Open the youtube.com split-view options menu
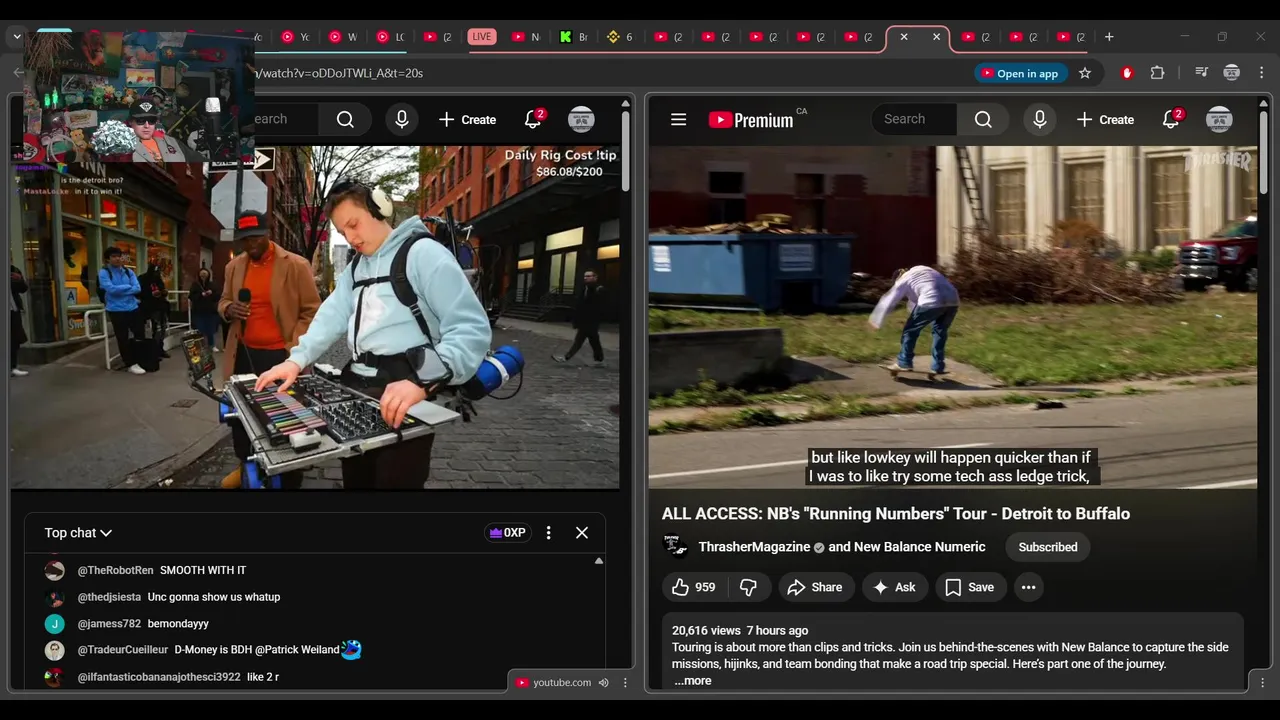 625,683
